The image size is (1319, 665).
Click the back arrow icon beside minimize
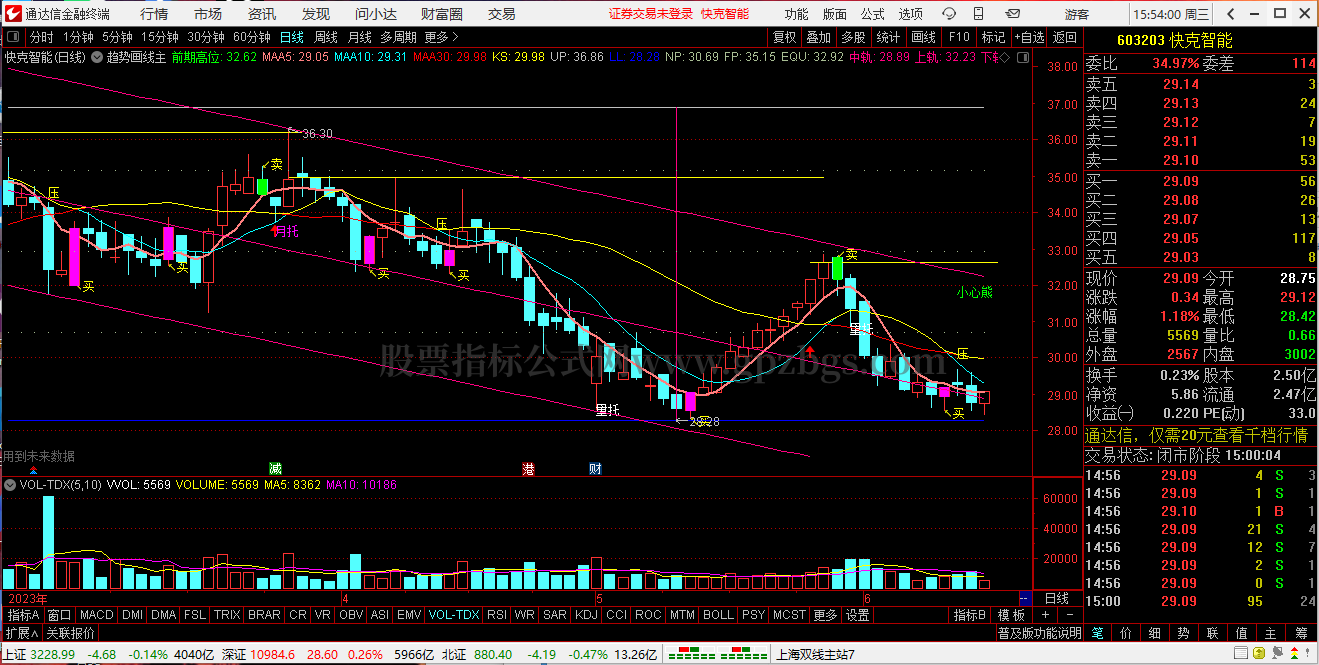click(1229, 14)
